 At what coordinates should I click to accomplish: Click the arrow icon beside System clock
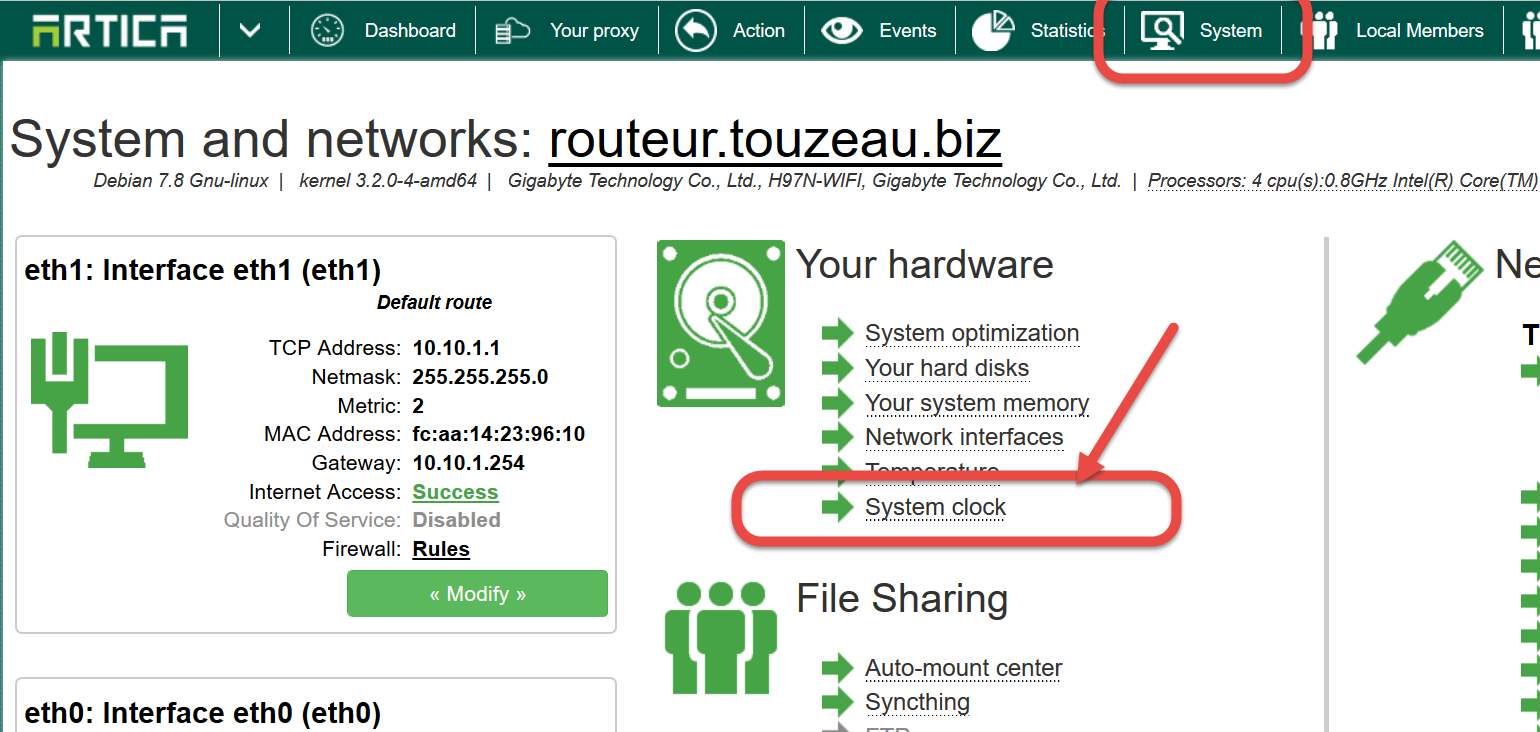point(837,507)
